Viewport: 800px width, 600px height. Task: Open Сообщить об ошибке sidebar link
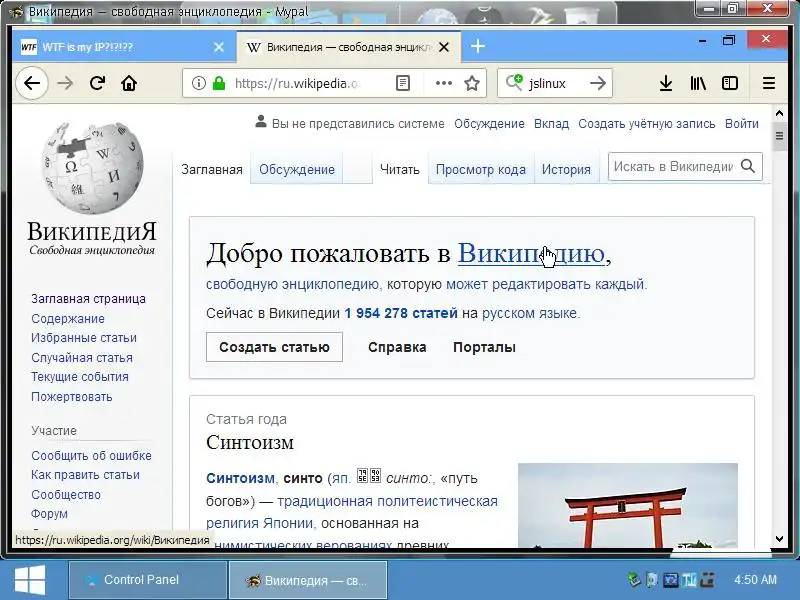[x=91, y=455]
